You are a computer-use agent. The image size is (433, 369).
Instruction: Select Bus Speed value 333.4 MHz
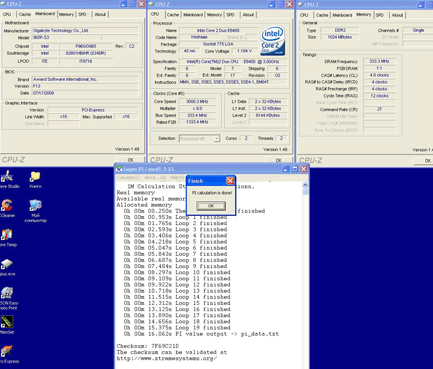(197, 115)
